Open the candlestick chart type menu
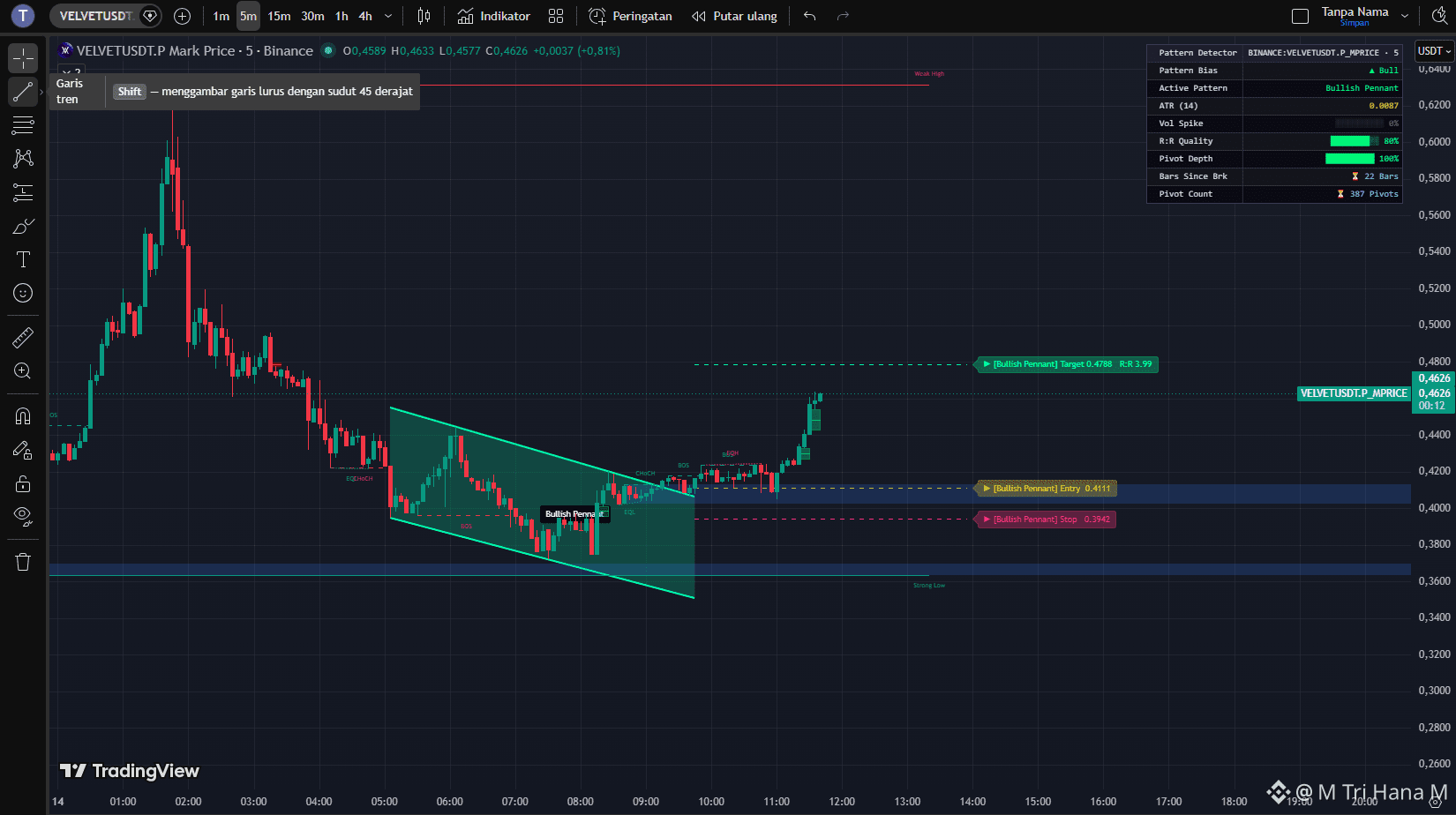 click(424, 16)
